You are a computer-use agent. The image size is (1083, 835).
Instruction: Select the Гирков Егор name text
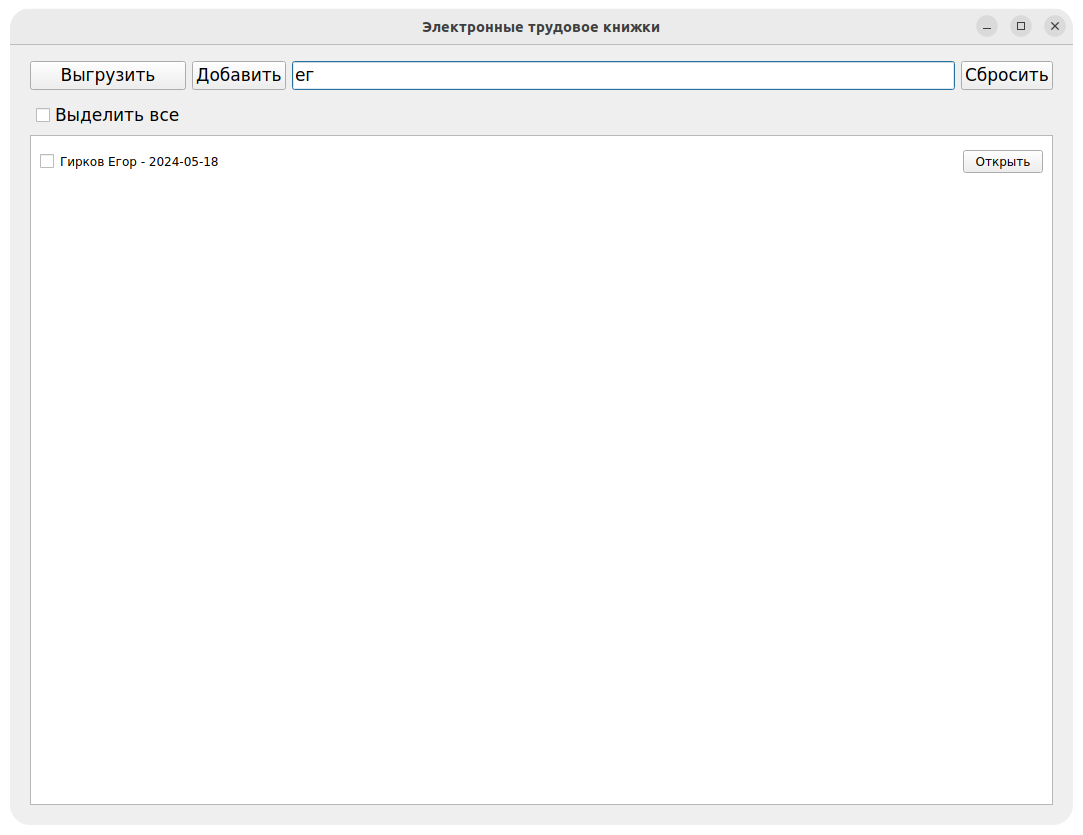click(x=98, y=162)
